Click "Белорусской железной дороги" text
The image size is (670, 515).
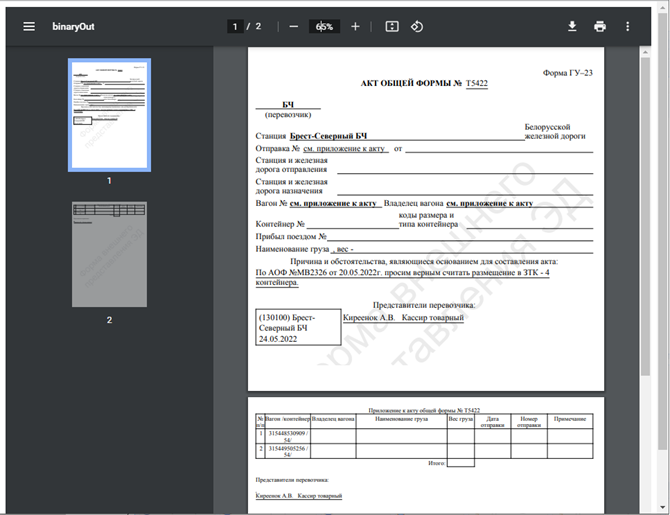[555, 132]
